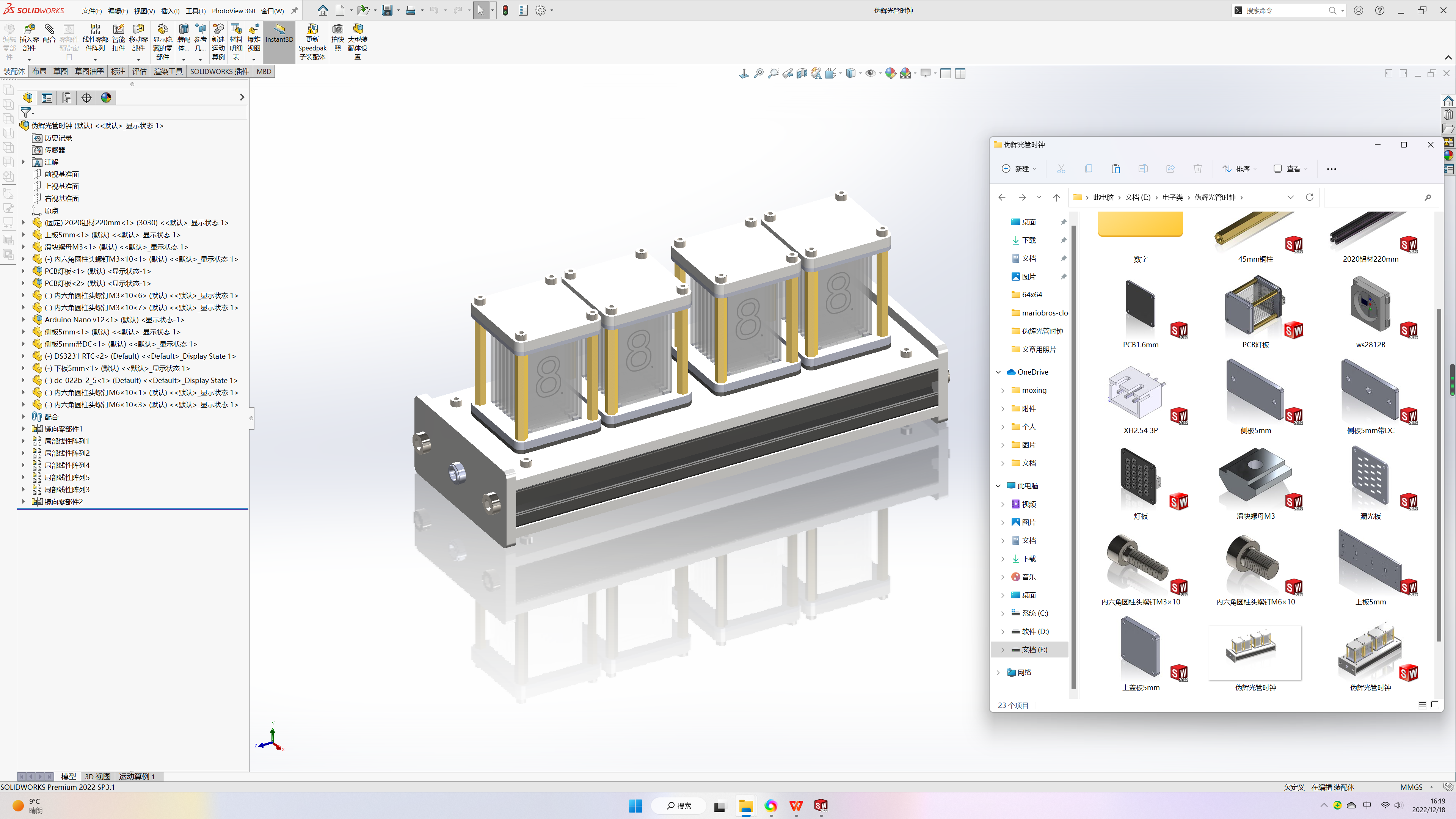Viewport: 1456px width, 819px height.
Task: Click the Home icon in the top toolbar
Action: point(323,10)
